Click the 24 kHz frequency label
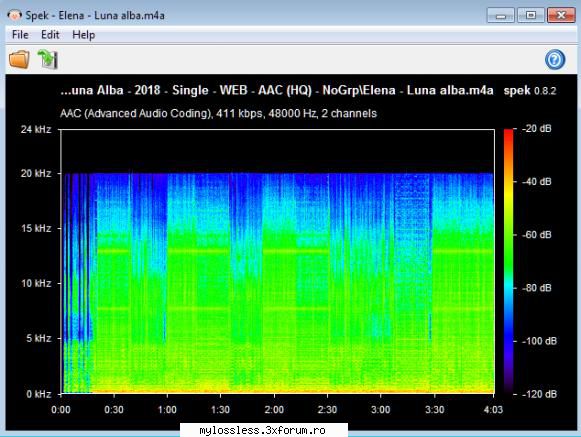 tap(36, 129)
